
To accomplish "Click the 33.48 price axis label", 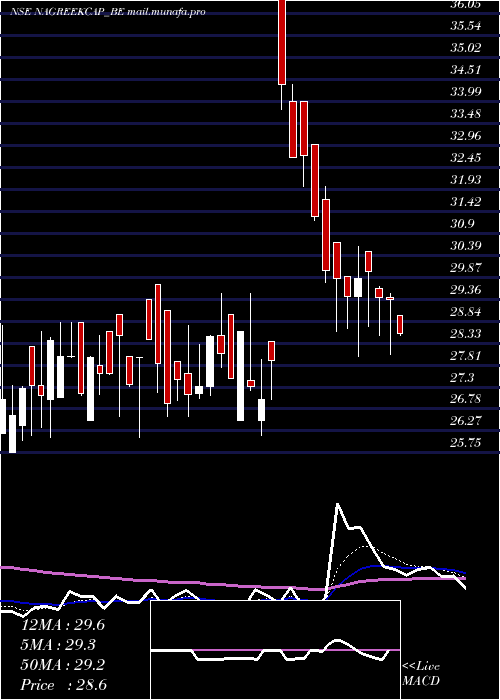I will point(465,114).
